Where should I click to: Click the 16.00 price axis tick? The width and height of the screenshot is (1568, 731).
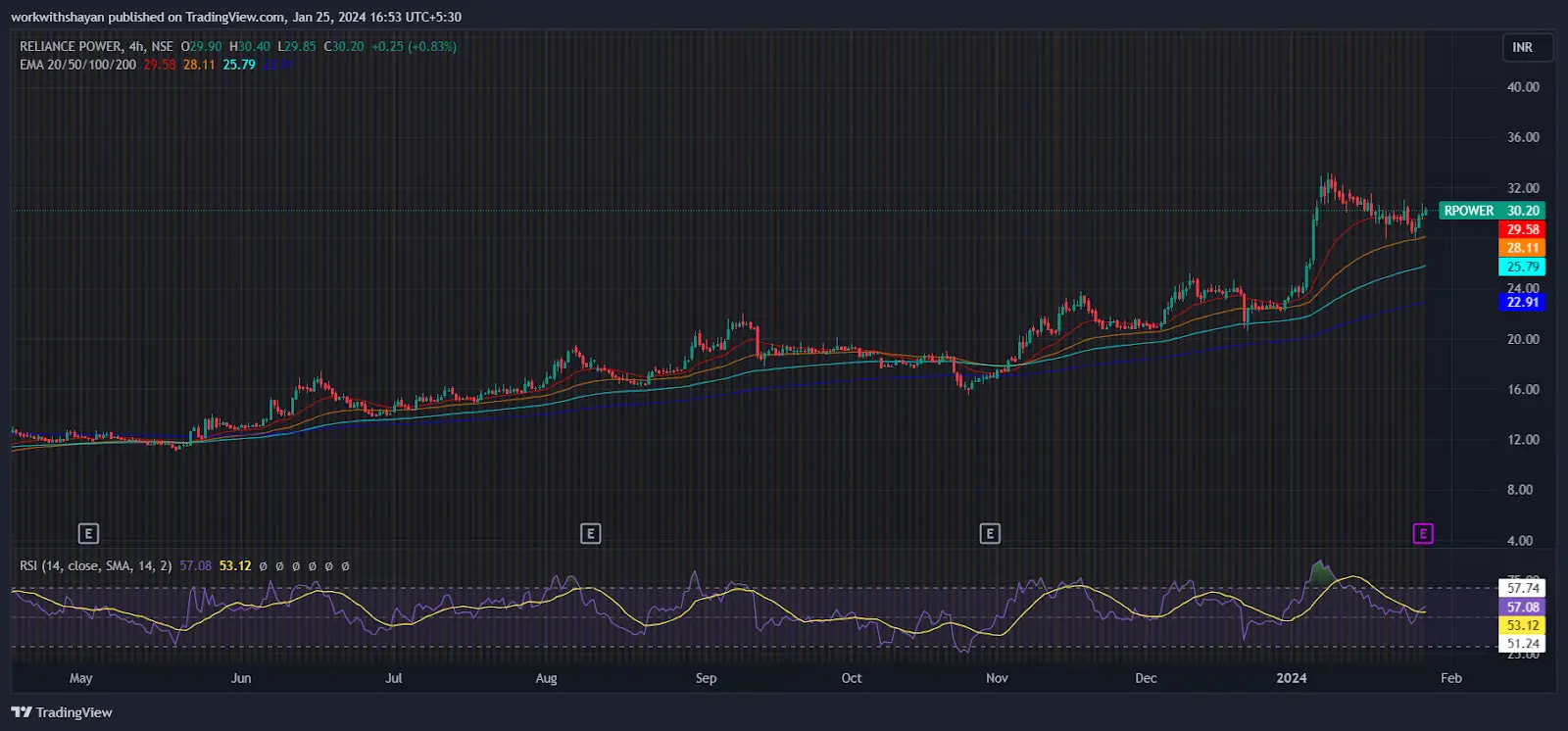[1523, 389]
